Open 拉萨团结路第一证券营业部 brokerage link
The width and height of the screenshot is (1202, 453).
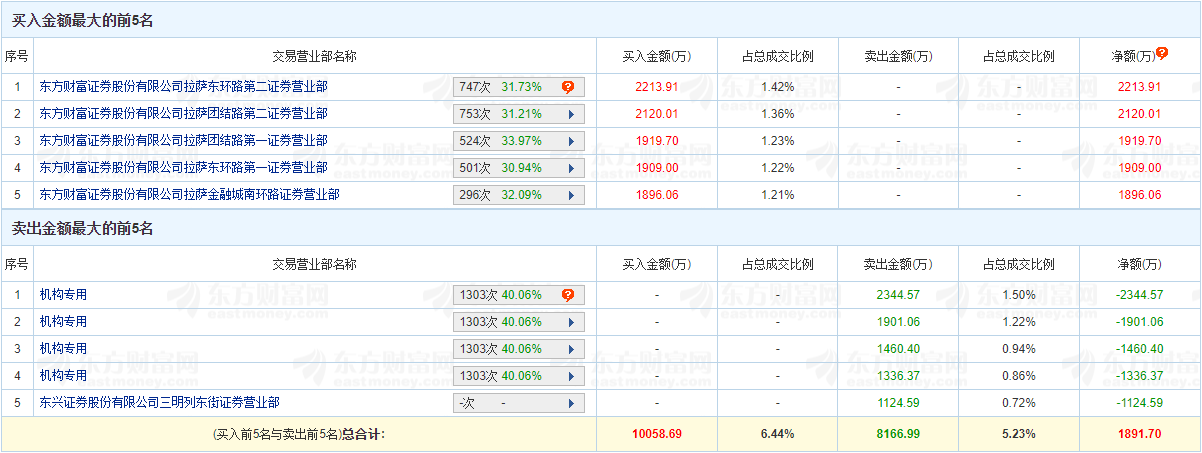coord(183,141)
